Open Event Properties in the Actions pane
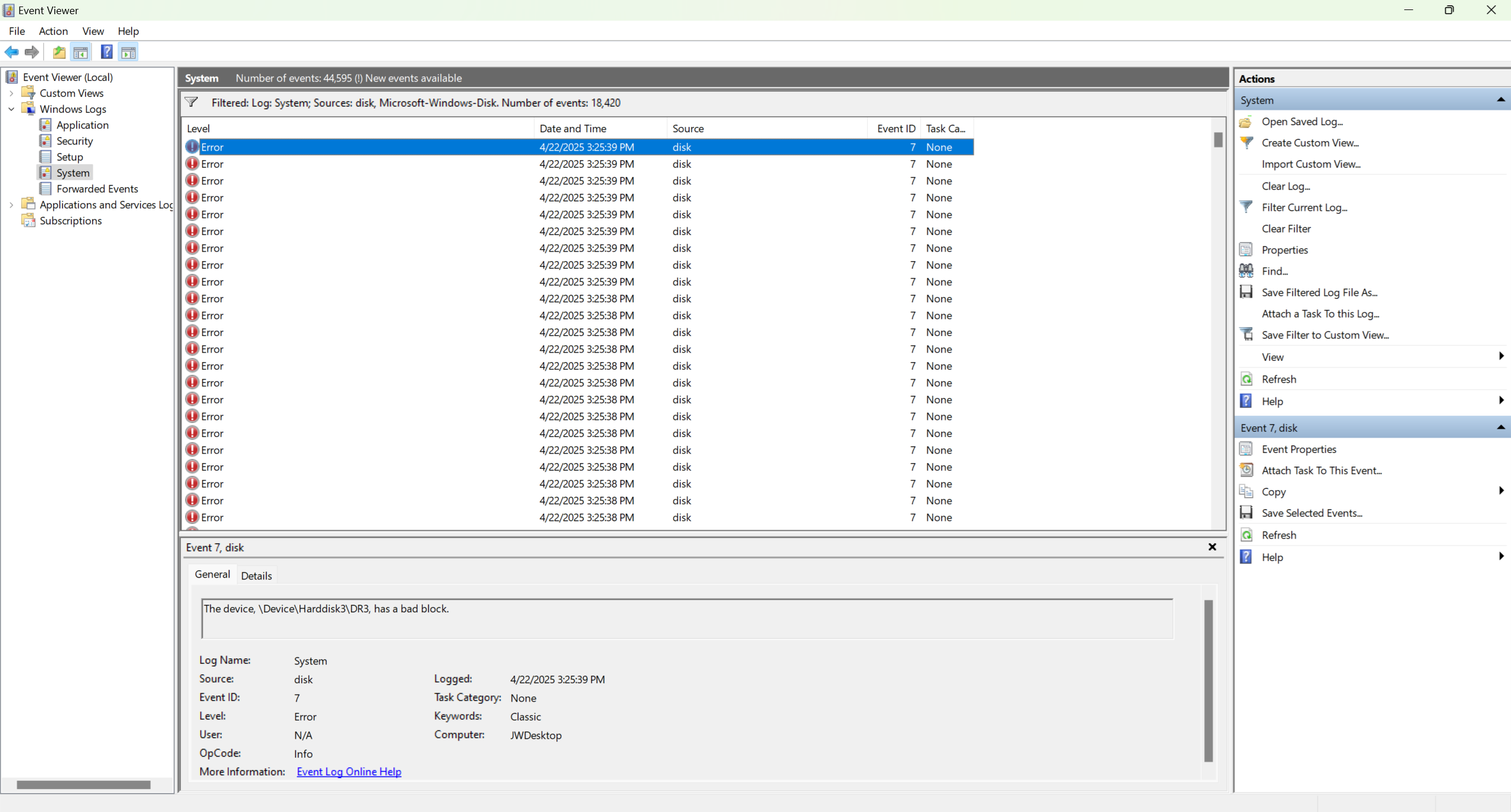1511x812 pixels. pos(1298,449)
